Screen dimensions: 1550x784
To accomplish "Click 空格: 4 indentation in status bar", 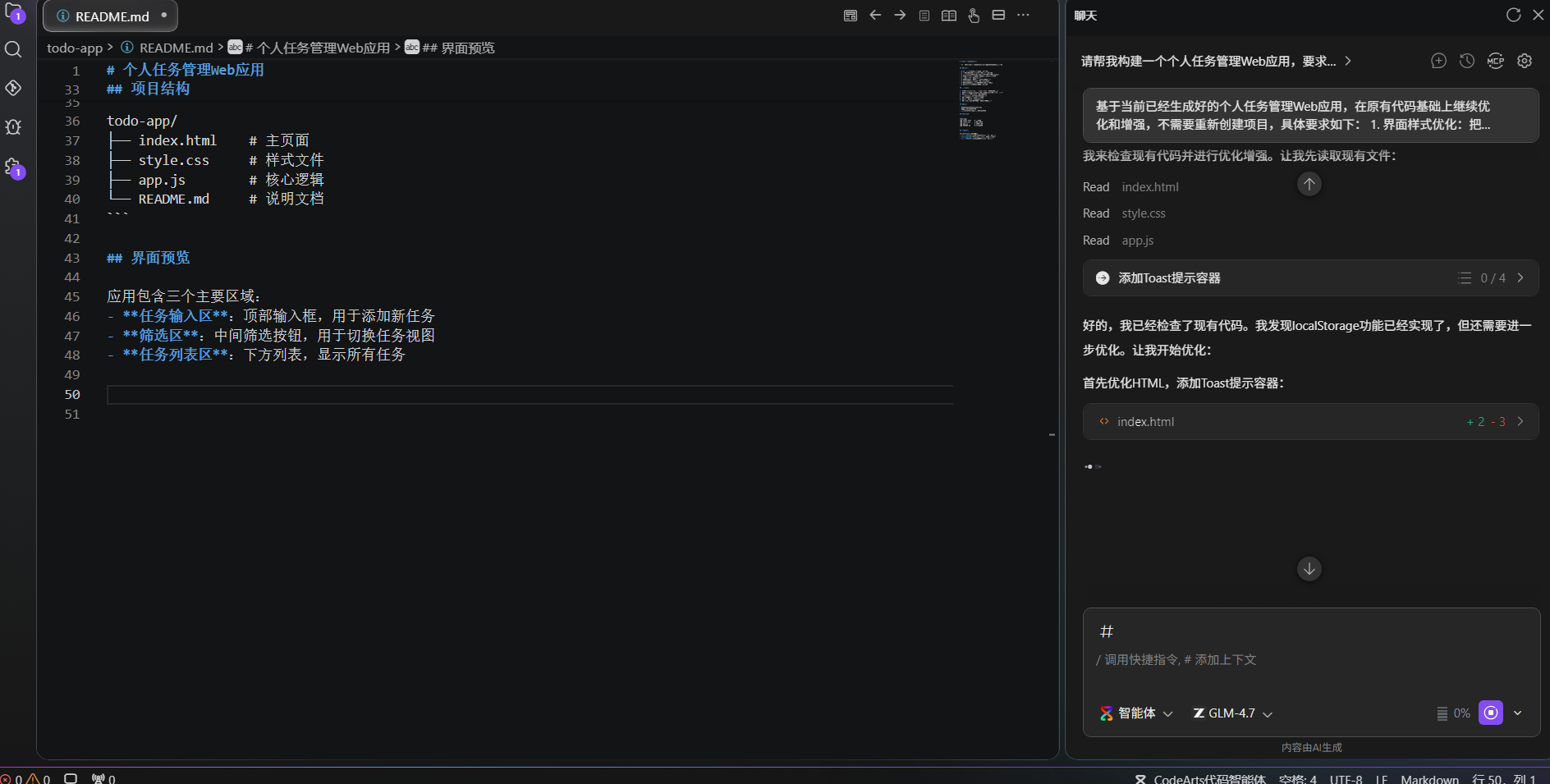I will click(1298, 778).
